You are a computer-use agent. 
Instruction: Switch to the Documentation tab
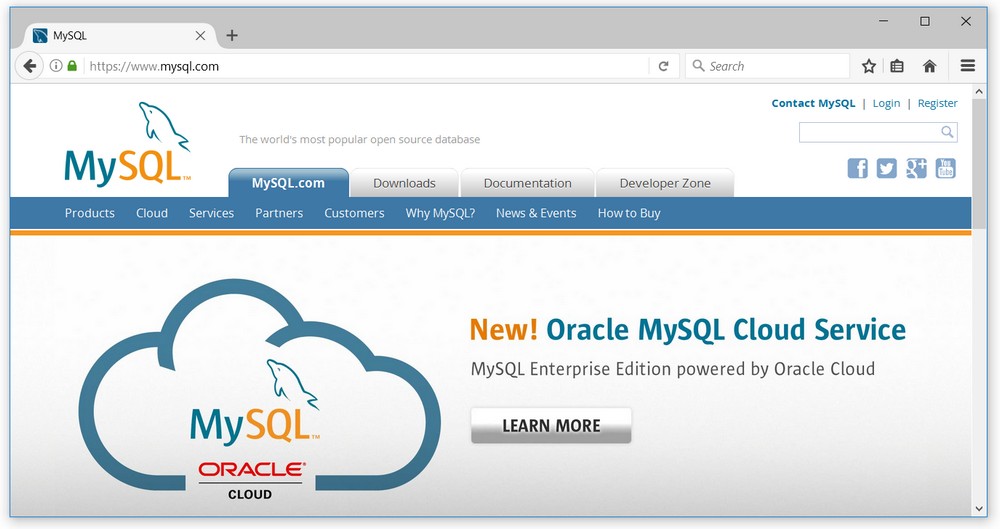(527, 183)
